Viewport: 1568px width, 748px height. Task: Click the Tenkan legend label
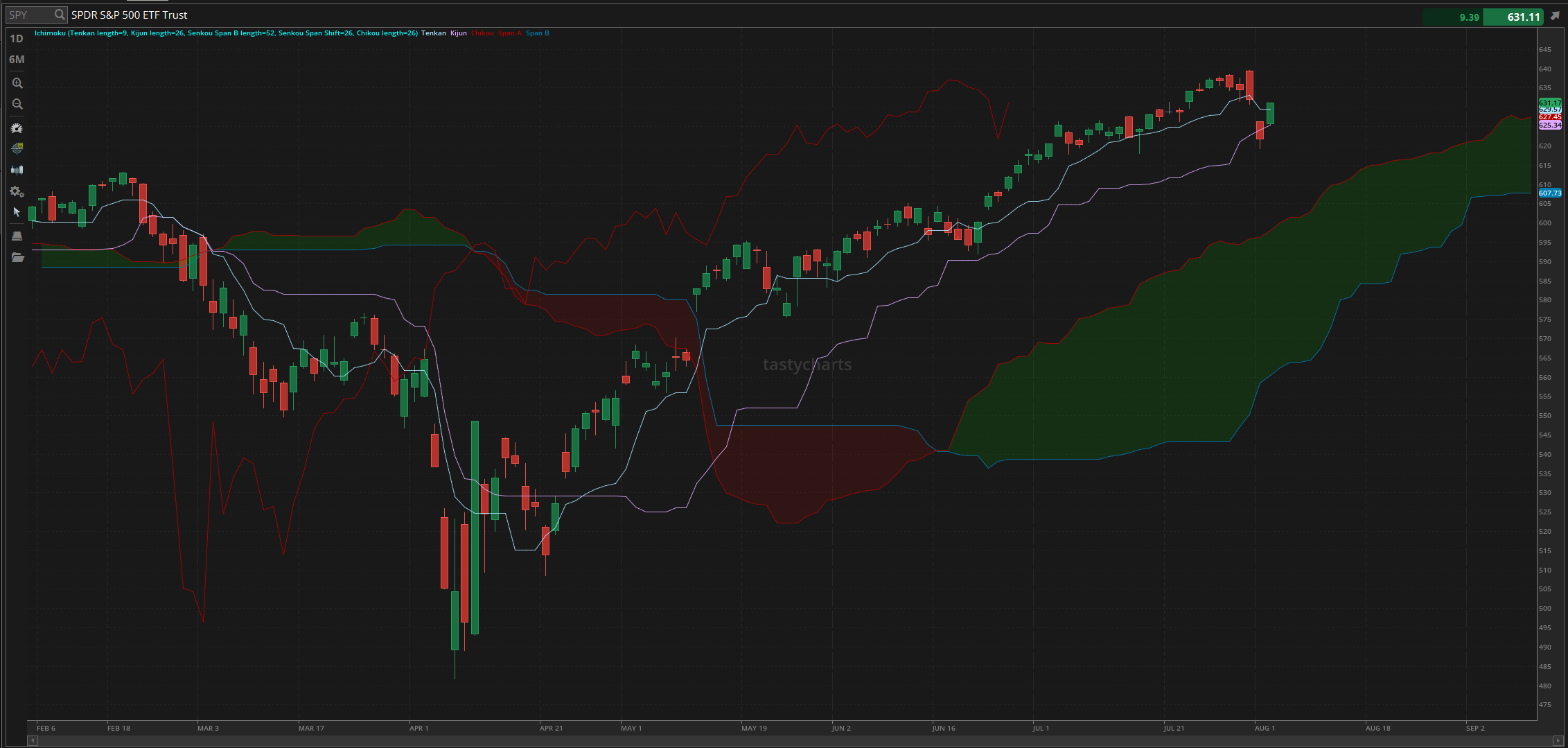coord(434,33)
